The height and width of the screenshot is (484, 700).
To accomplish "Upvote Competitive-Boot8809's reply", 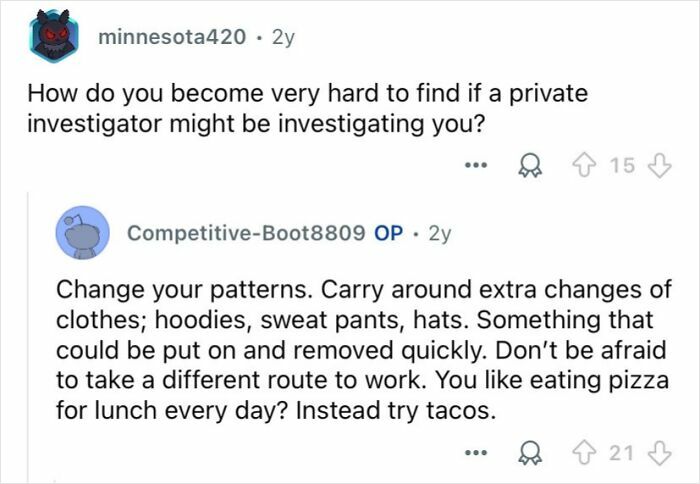I will click(585, 453).
